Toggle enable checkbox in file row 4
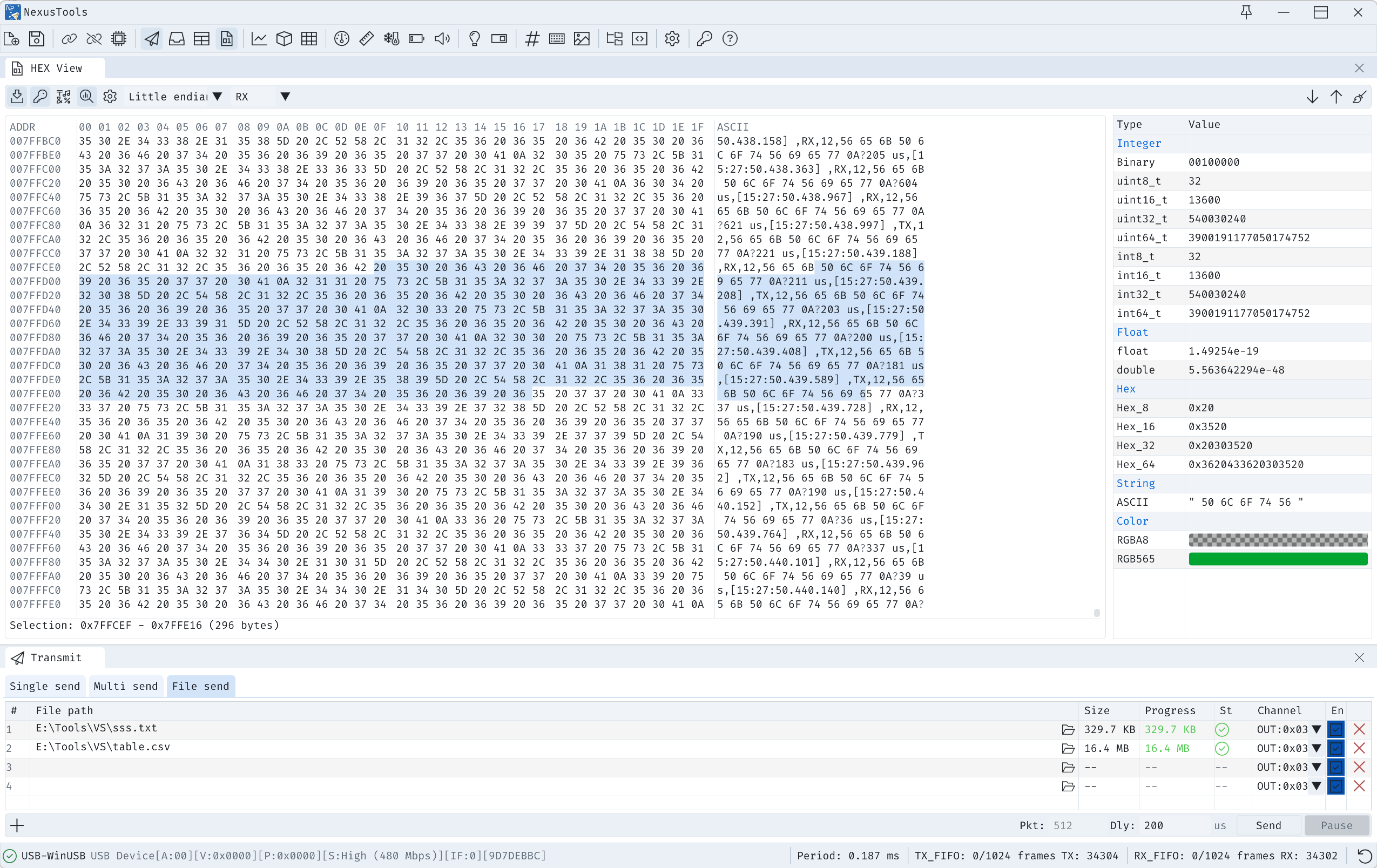 [x=1336, y=786]
